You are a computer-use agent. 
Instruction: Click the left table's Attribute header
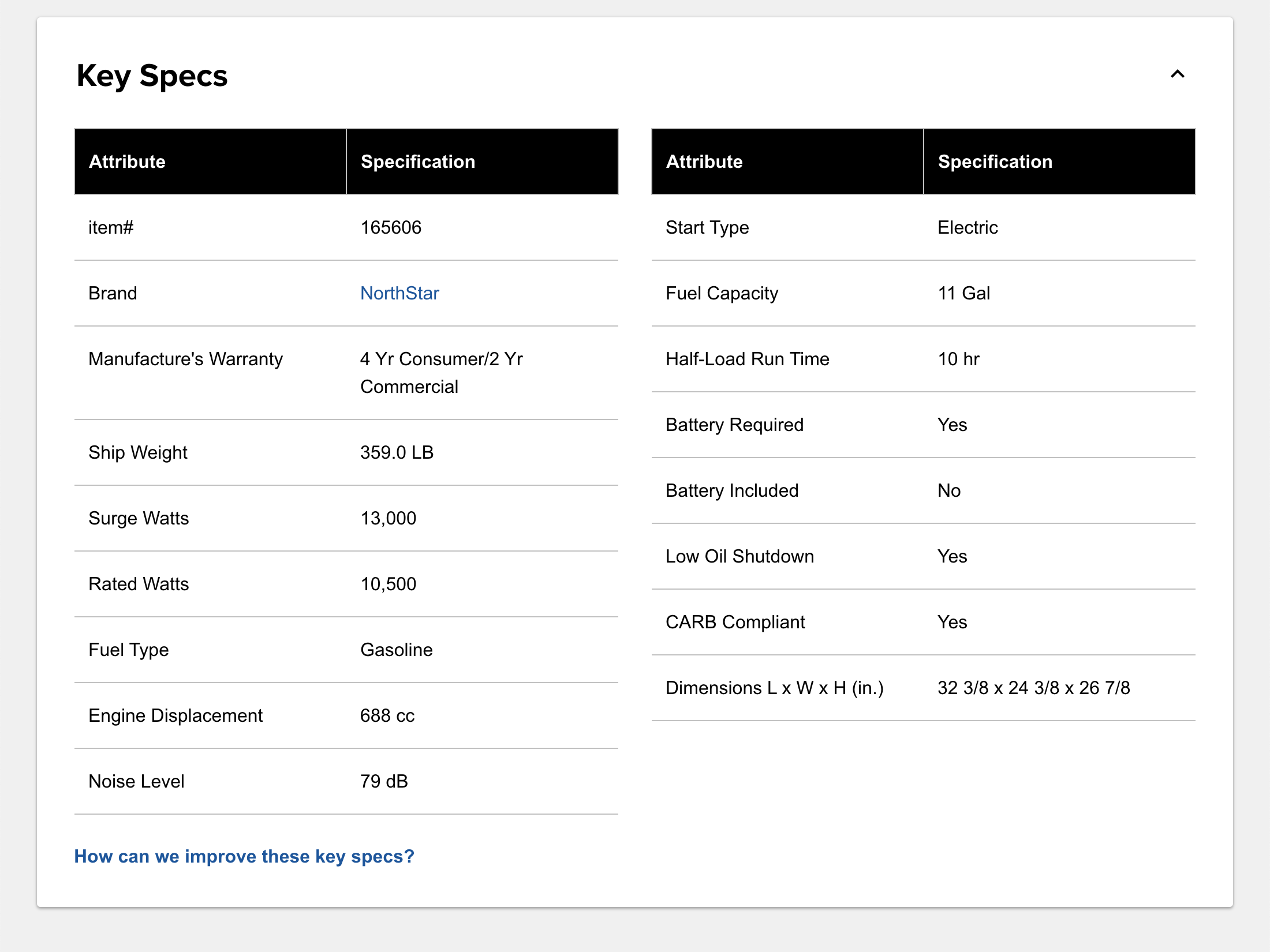128,162
